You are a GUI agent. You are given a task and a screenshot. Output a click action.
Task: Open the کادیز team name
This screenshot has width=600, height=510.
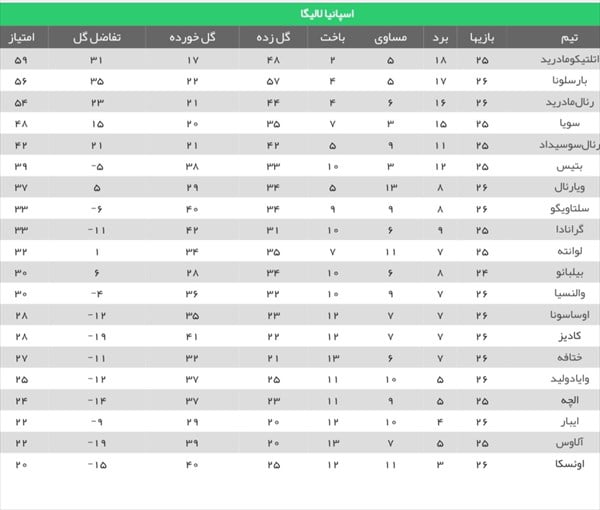click(x=575, y=334)
